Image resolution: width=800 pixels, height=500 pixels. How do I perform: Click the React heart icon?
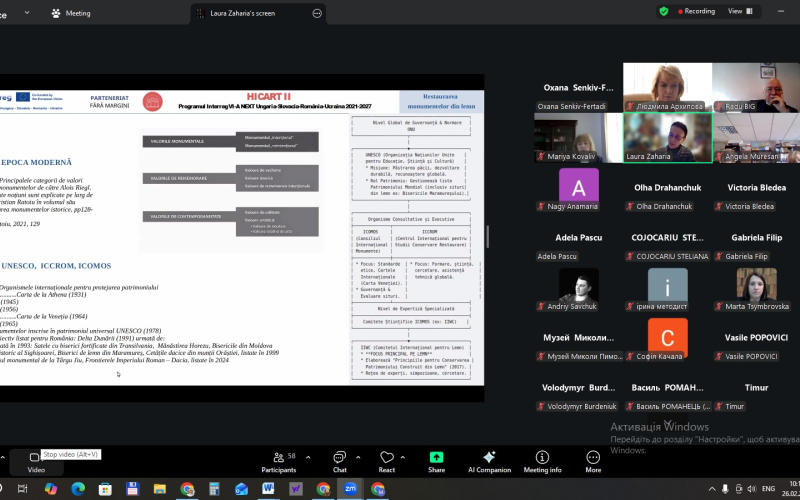coord(386,457)
